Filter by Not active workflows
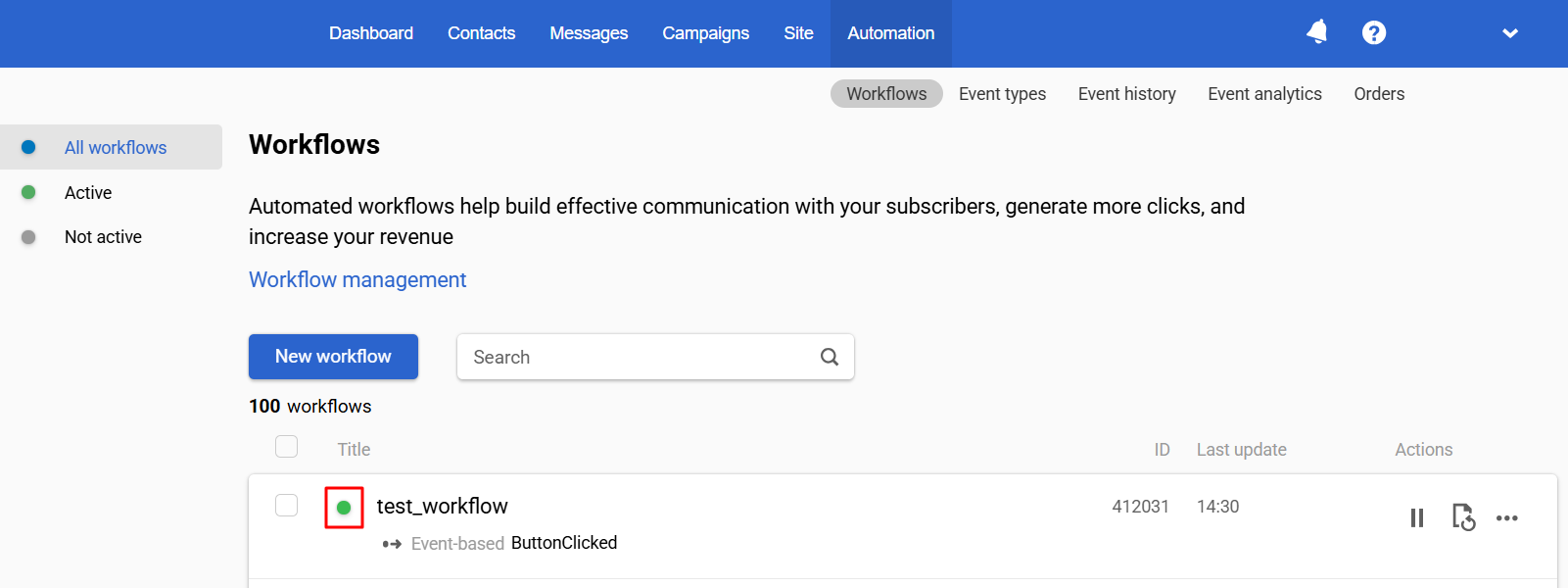Image resolution: width=1568 pixels, height=588 pixels. tap(103, 236)
